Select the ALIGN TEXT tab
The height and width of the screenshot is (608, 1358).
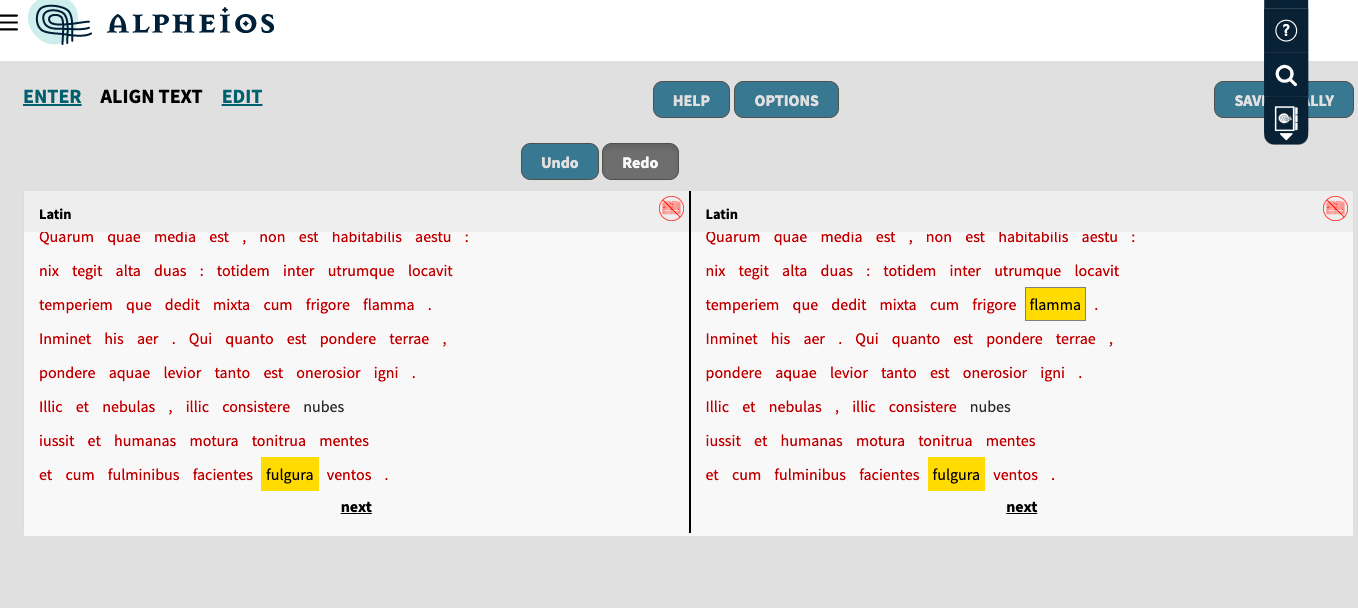click(x=151, y=96)
